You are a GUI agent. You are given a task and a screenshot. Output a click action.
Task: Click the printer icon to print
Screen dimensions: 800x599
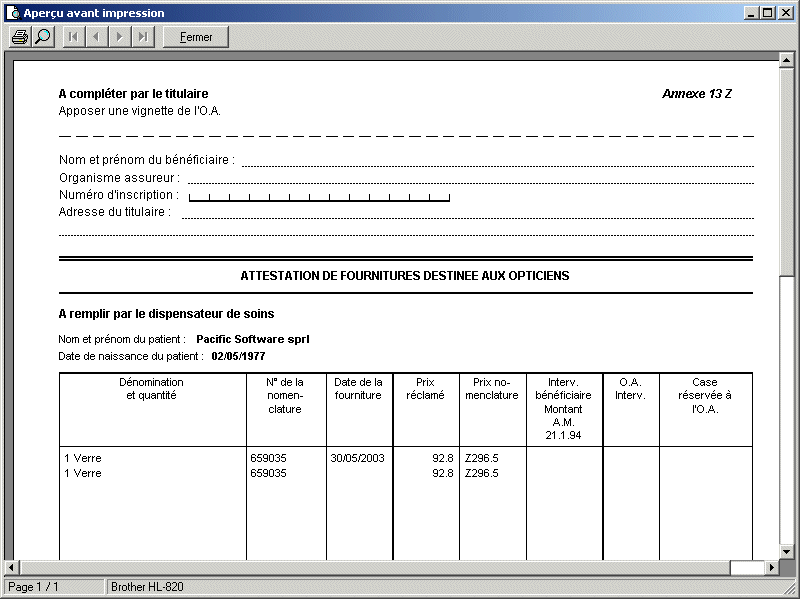[19, 37]
